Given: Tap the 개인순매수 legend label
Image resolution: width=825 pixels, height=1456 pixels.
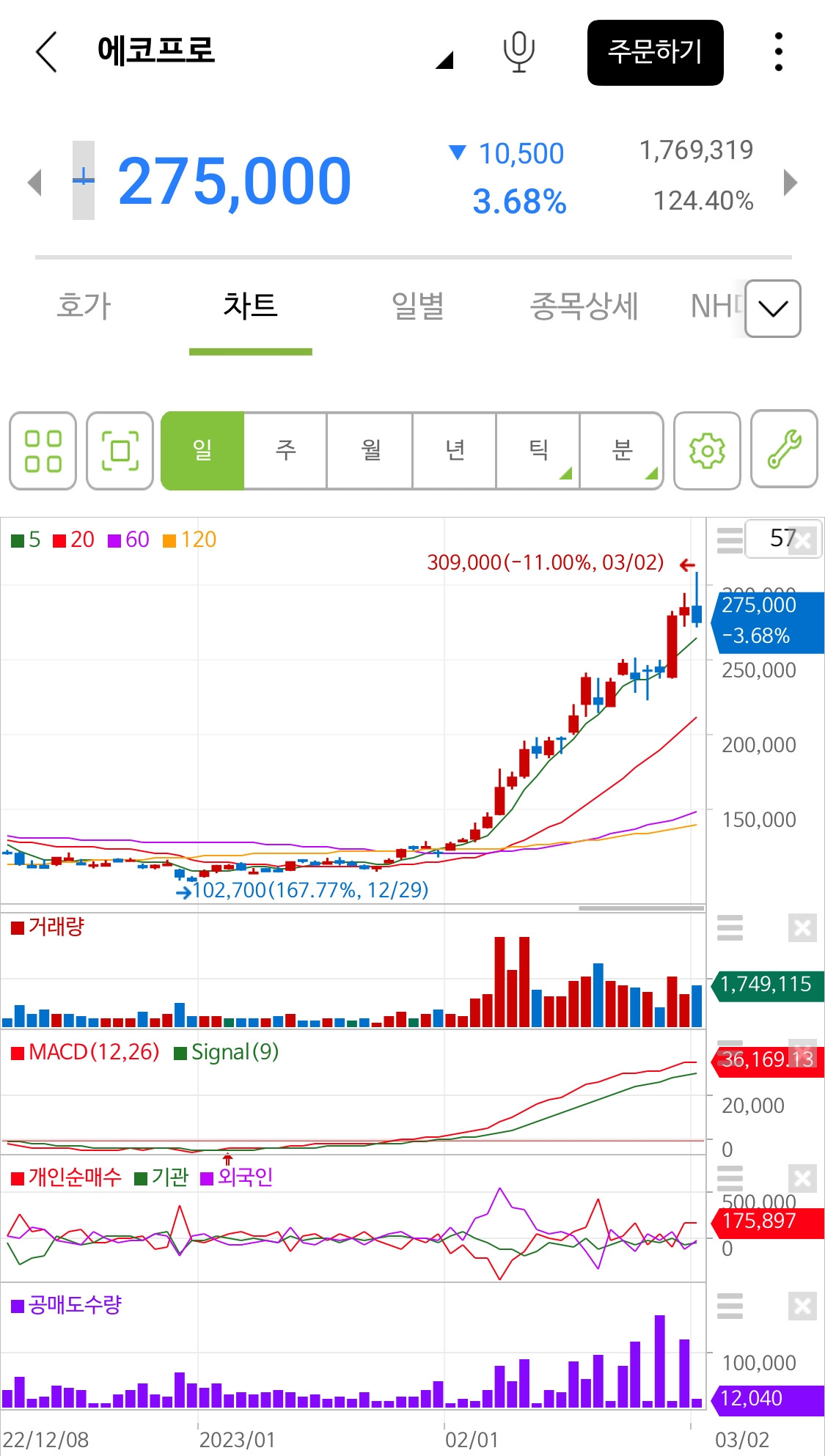Looking at the screenshot, I should [x=66, y=1177].
